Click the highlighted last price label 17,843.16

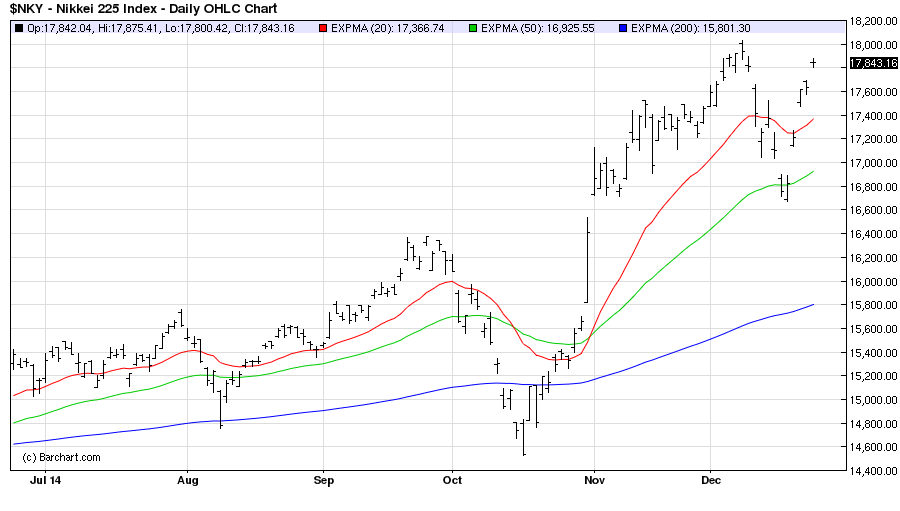(873, 63)
